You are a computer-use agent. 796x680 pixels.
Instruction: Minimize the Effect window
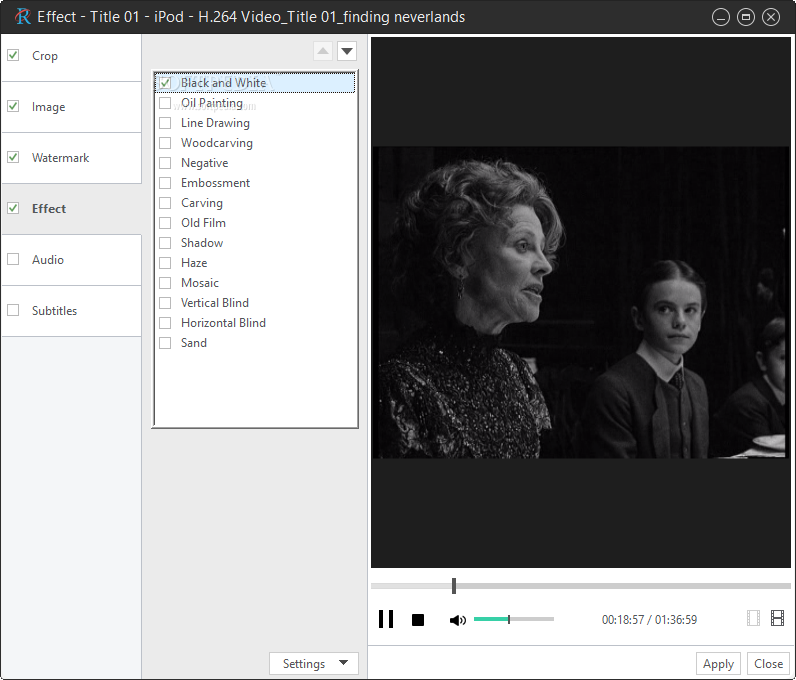tap(720, 17)
